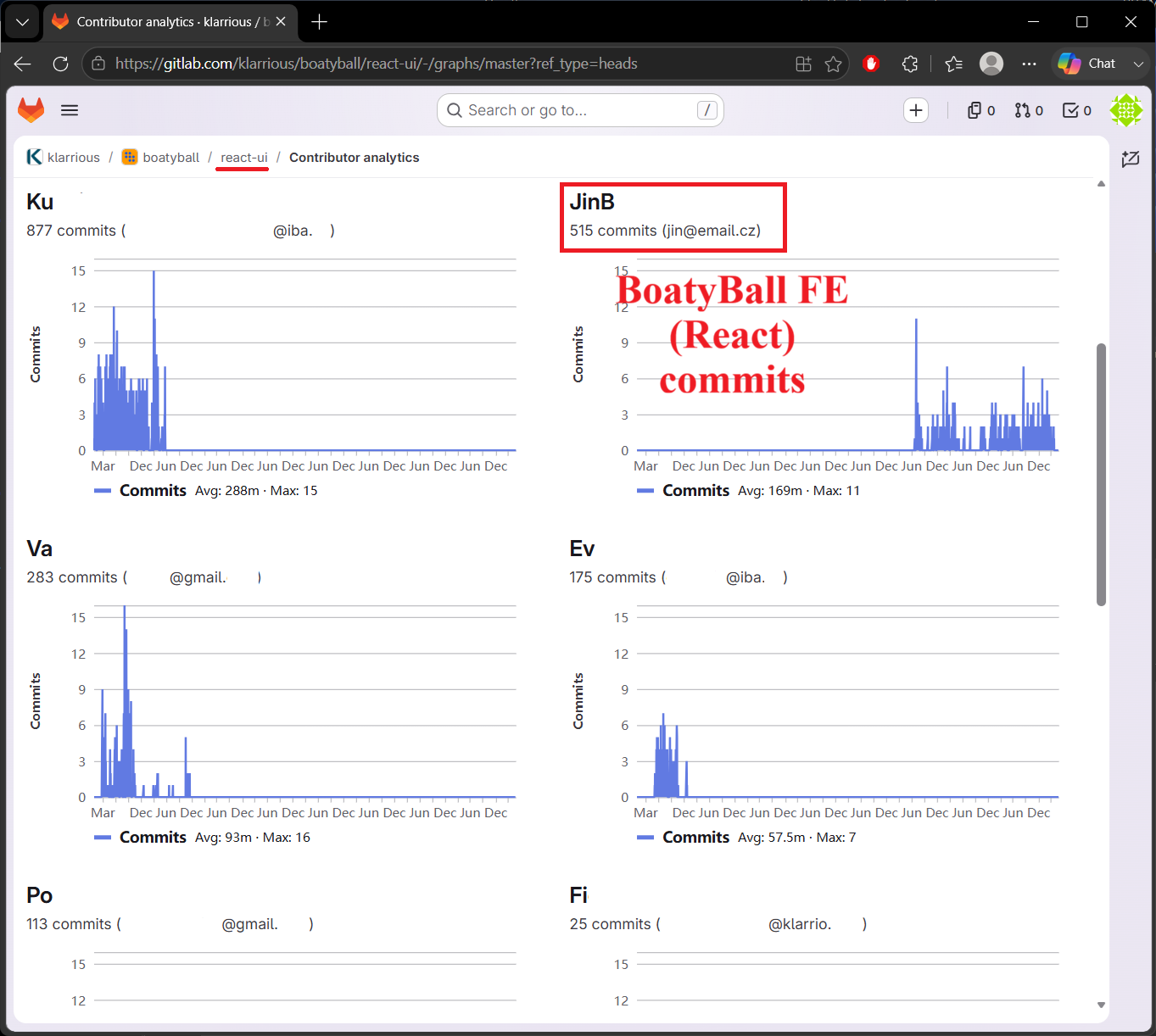
Task: Click the edit note icon at right edge
Action: coord(1130,159)
